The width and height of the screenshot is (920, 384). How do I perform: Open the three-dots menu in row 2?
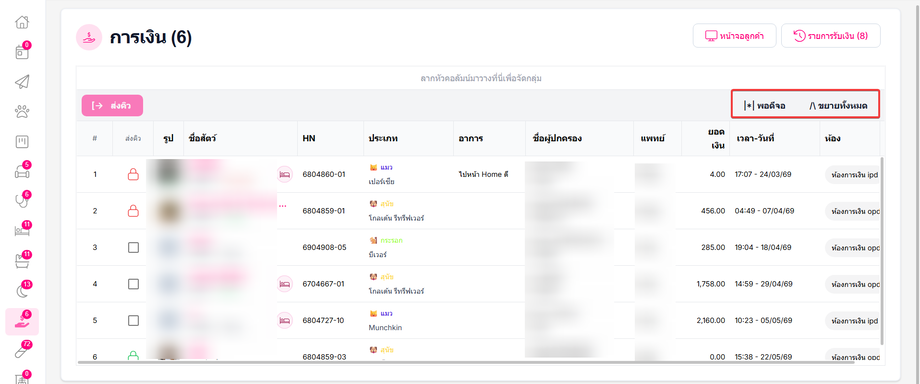(282, 206)
